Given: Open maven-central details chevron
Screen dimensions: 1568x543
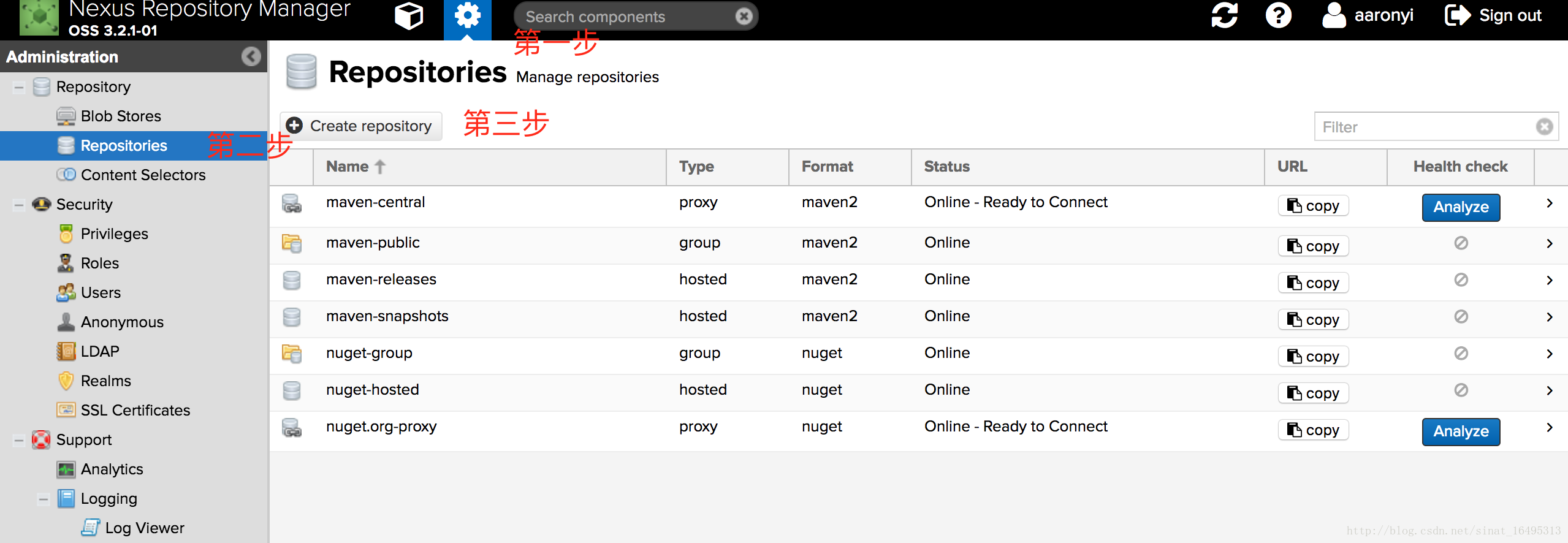Looking at the screenshot, I should 1550,203.
